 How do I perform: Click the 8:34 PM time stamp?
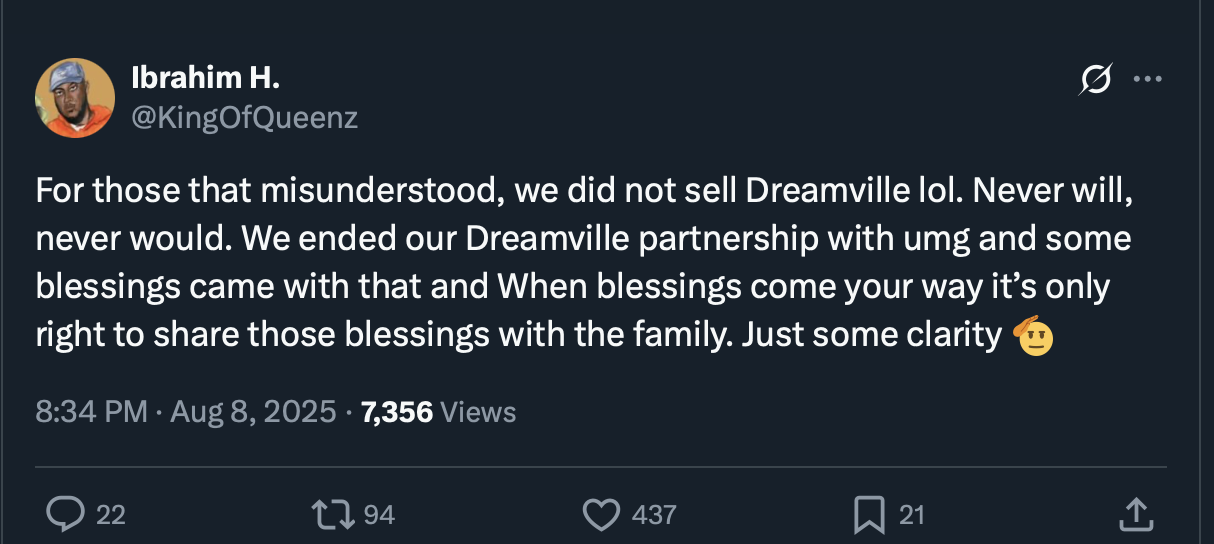click(x=91, y=411)
